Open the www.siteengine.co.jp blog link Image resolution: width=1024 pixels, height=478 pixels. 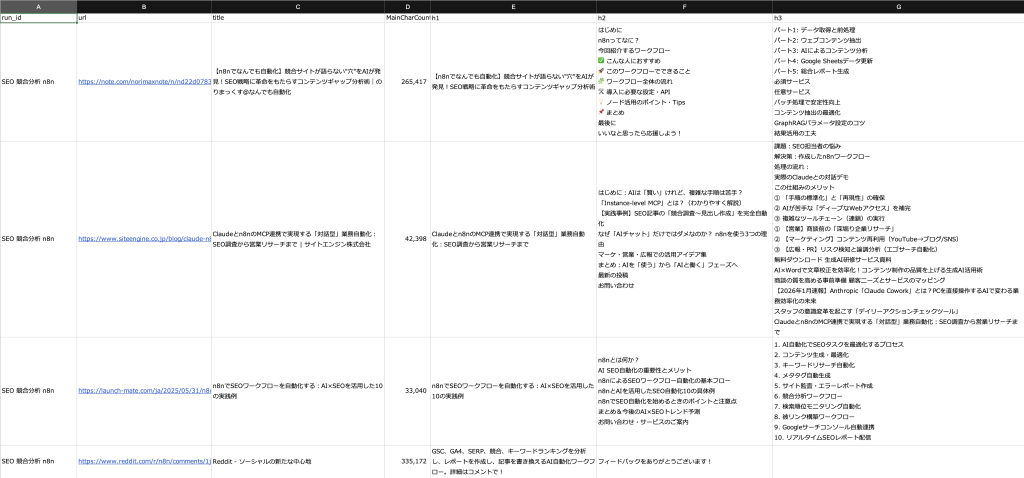tap(144, 239)
